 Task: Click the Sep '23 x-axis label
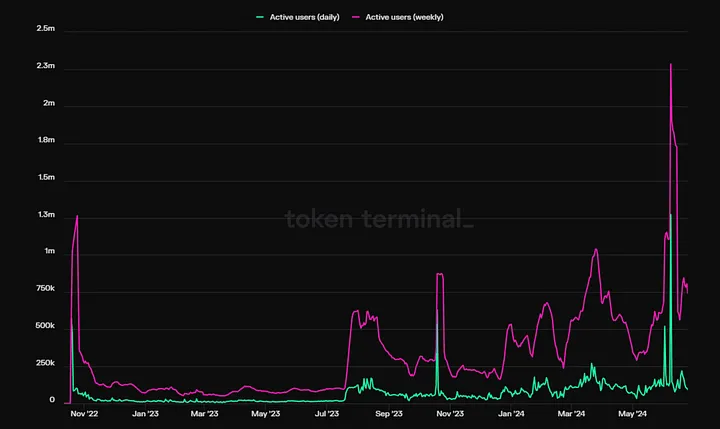[389, 413]
